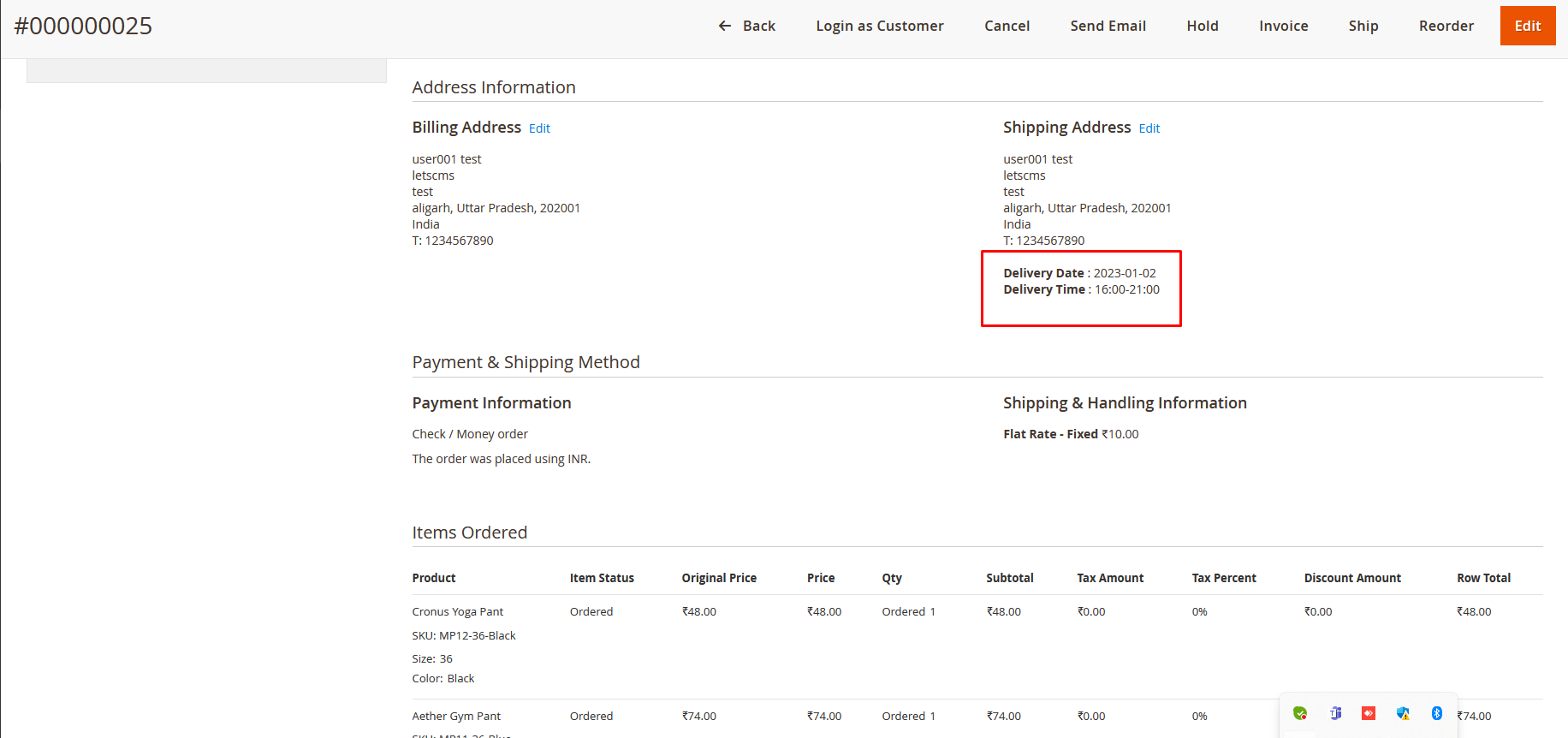Open Microsoft Teams from tray

[1335, 713]
